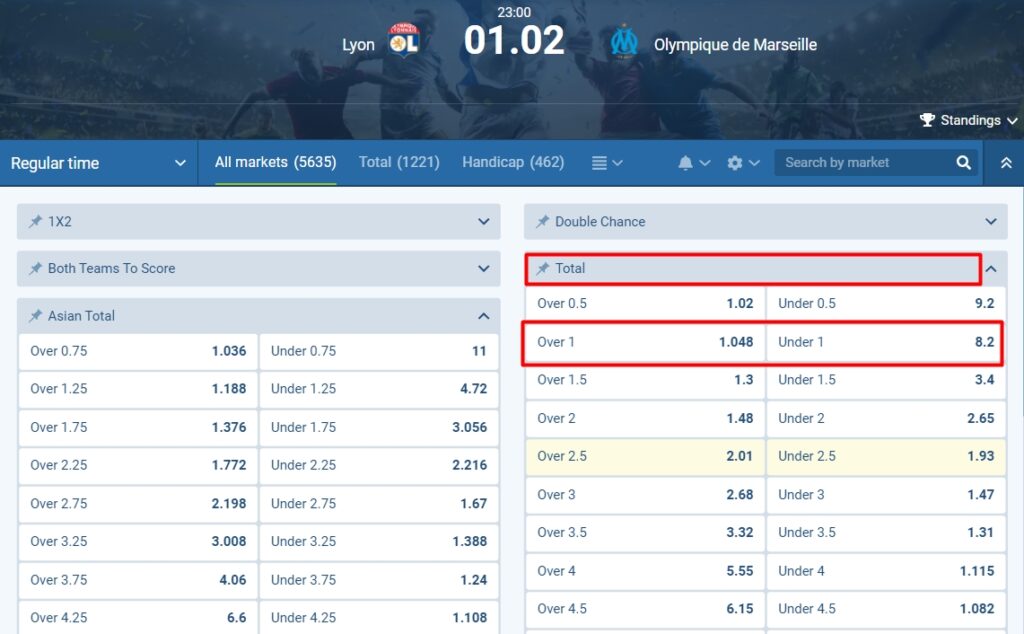Select Under 2.5 bet at 1.93
This screenshot has width=1024, height=634.
[886, 456]
